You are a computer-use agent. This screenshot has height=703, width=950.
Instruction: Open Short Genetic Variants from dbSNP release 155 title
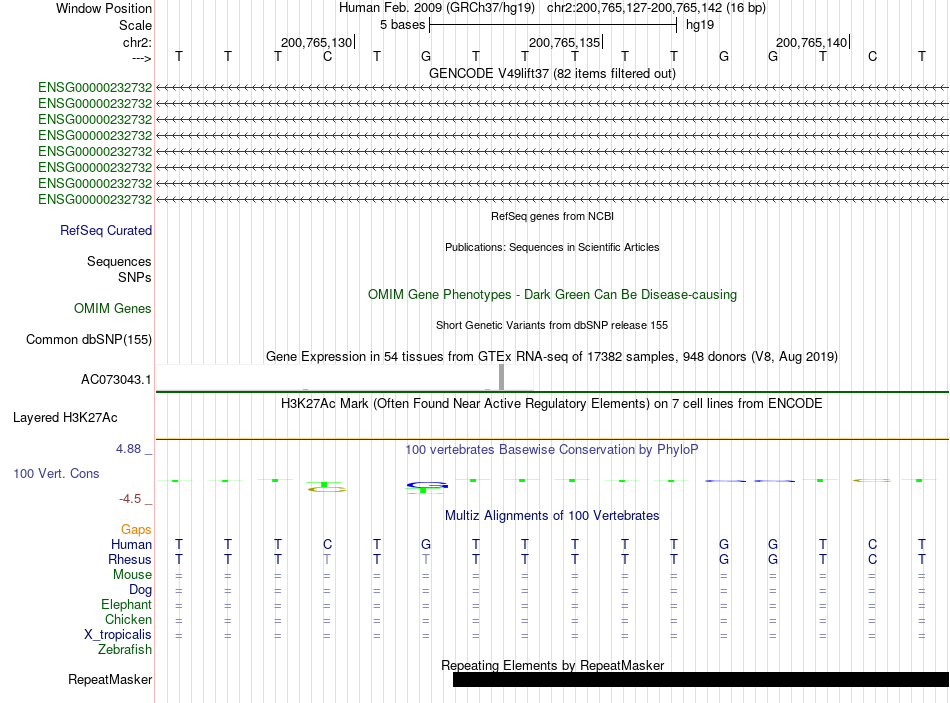pos(552,325)
